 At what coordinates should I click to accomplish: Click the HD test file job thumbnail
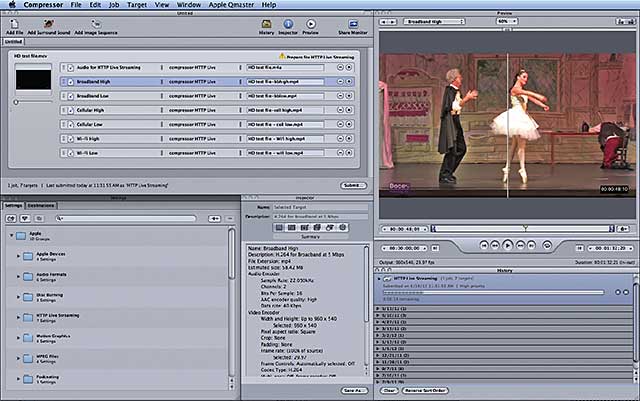(33, 79)
